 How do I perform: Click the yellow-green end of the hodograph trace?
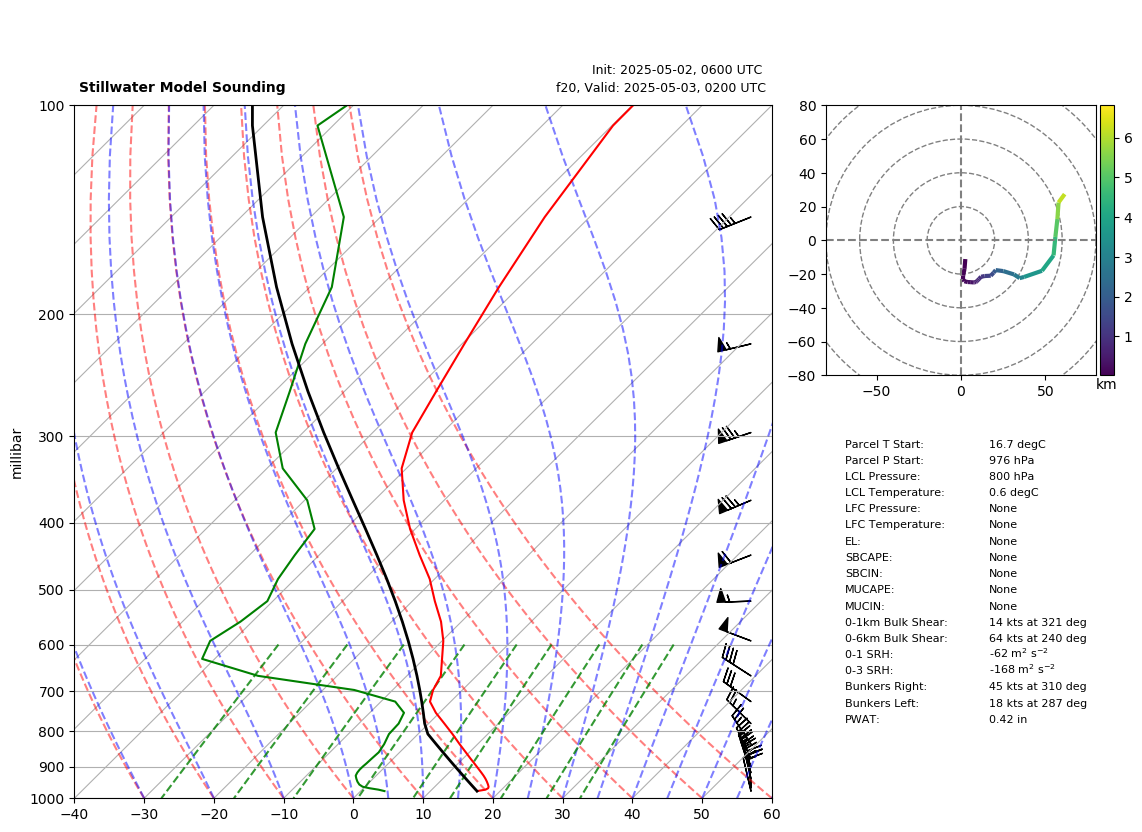[x=1063, y=197]
